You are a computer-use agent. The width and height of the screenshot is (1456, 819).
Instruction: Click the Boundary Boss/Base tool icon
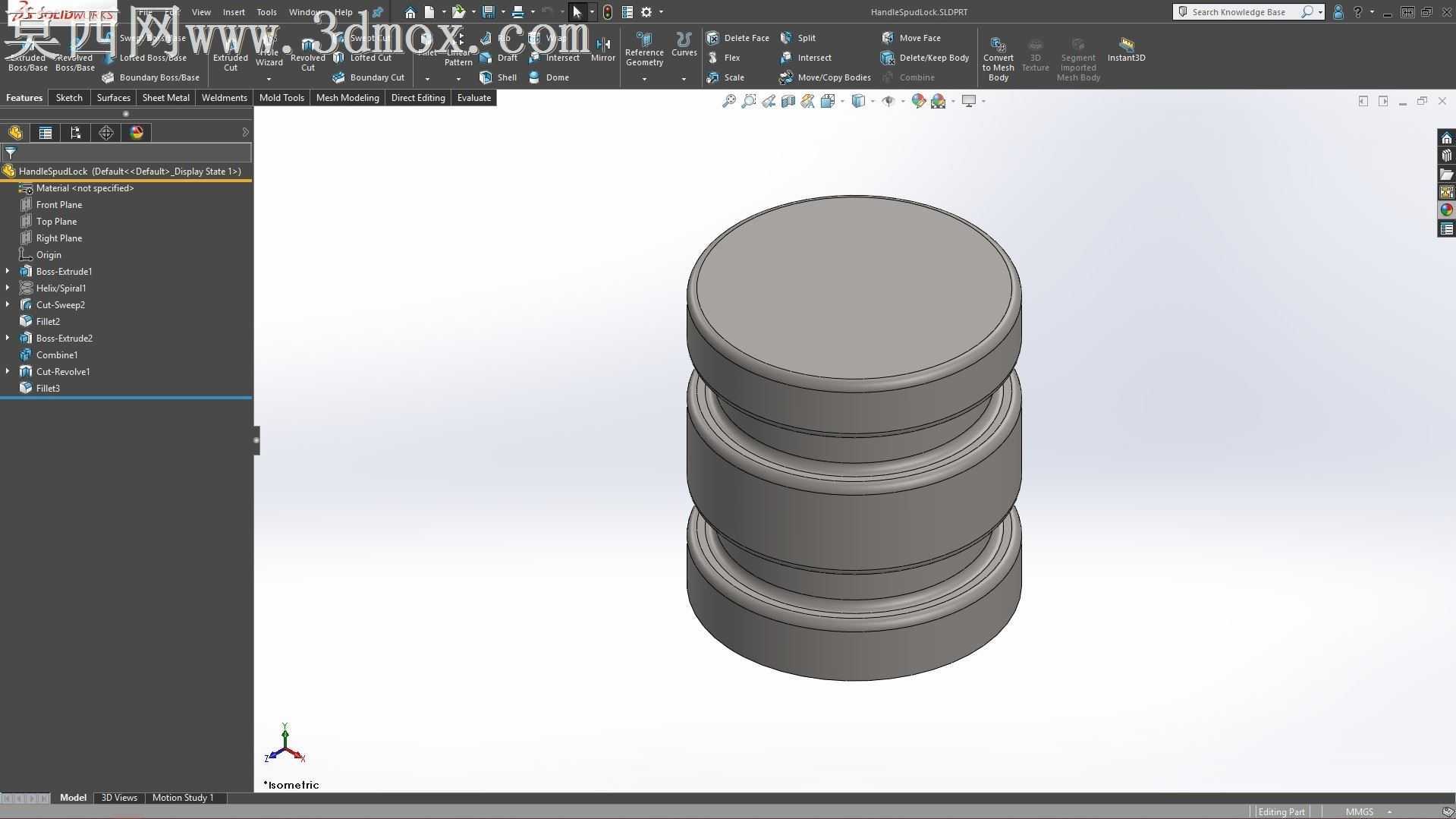(108, 77)
